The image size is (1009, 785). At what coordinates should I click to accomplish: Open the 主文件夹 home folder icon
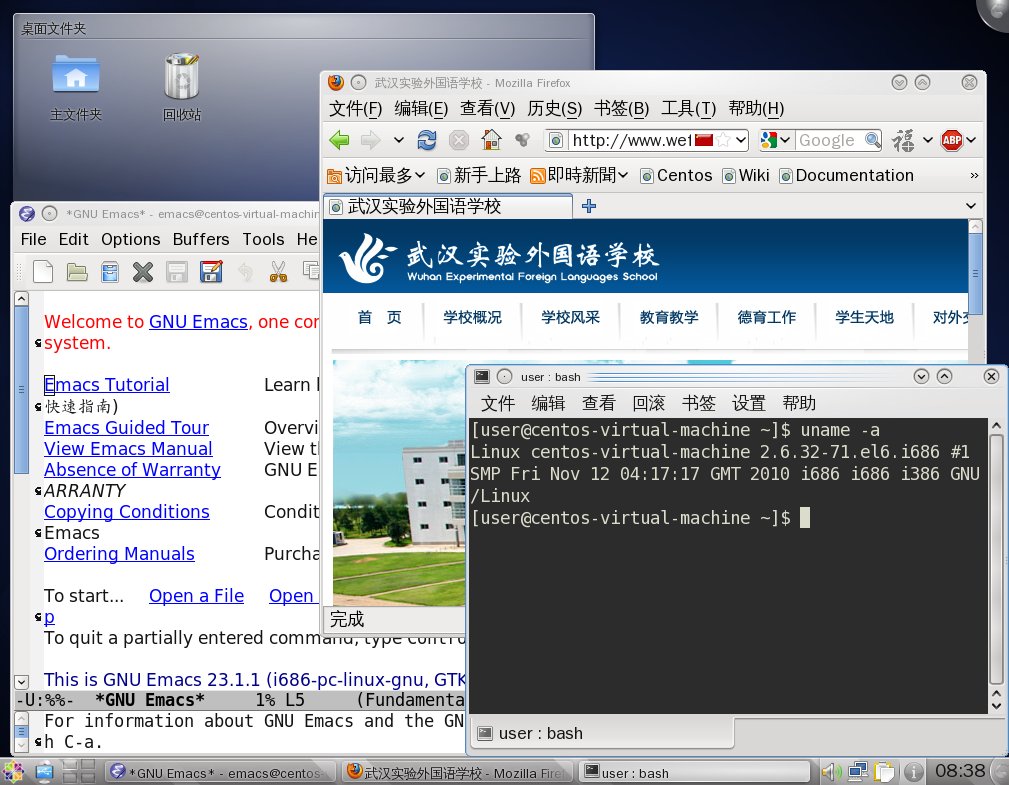pyautogui.click(x=76, y=88)
